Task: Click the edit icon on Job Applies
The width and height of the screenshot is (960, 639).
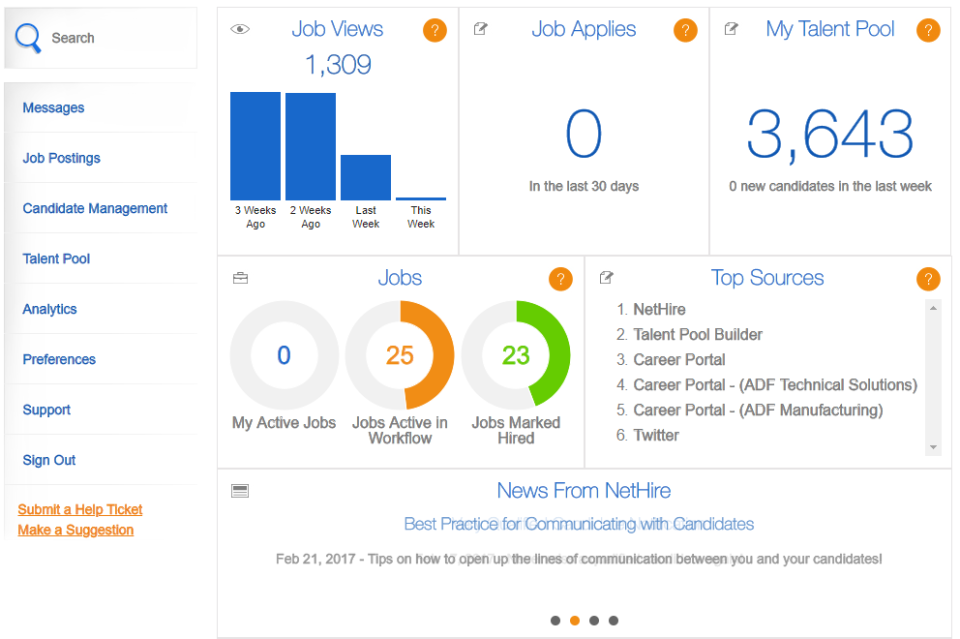Action: coord(480,29)
